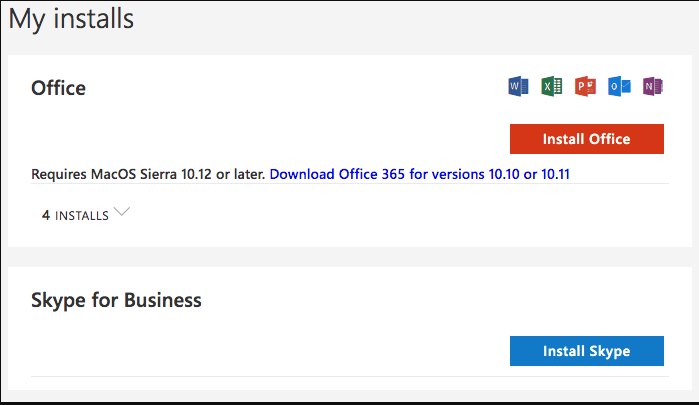699x405 pixels.
Task: Click the 4 INSTALLS label text
Action: point(82,215)
